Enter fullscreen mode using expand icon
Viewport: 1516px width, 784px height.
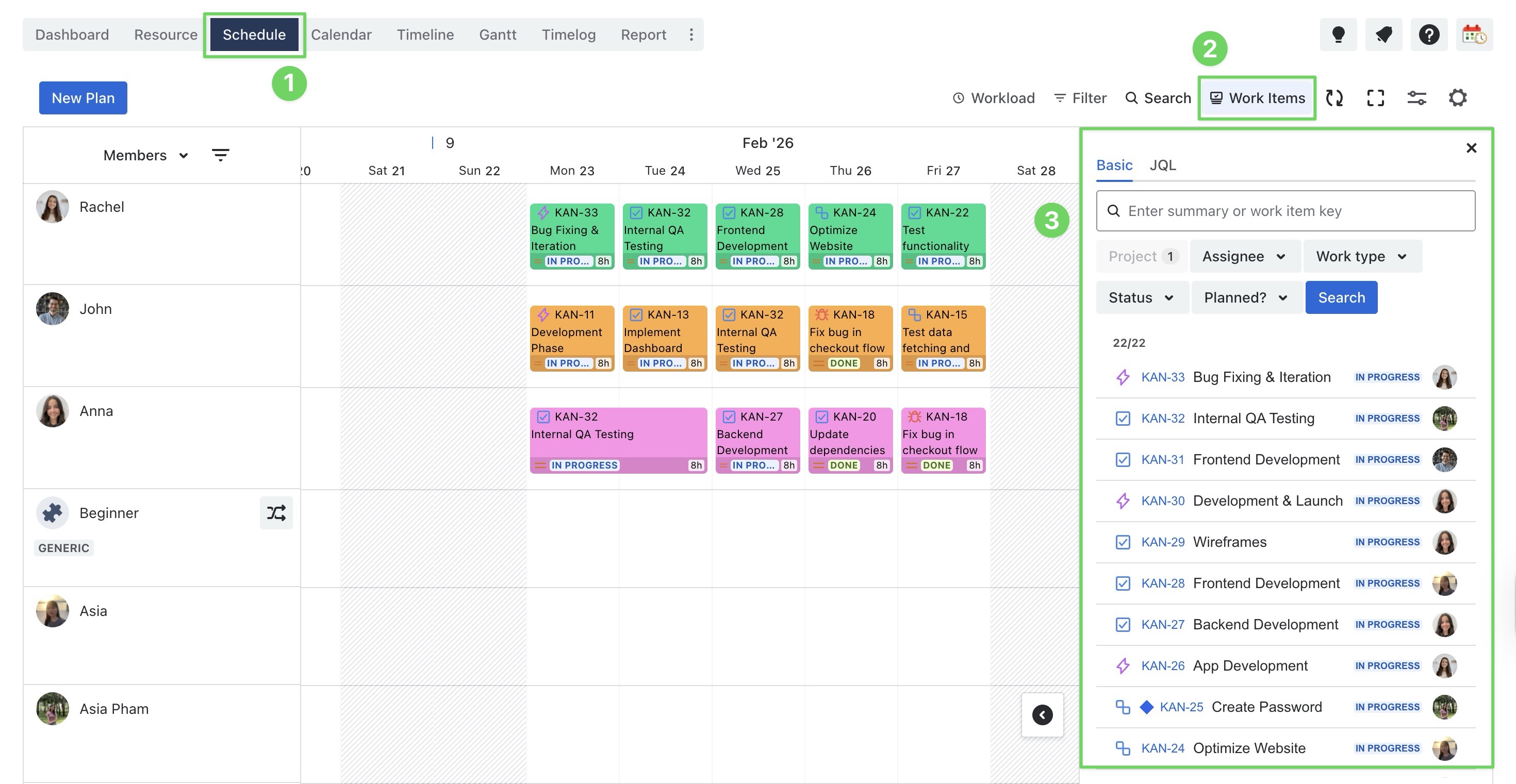pos(1375,97)
